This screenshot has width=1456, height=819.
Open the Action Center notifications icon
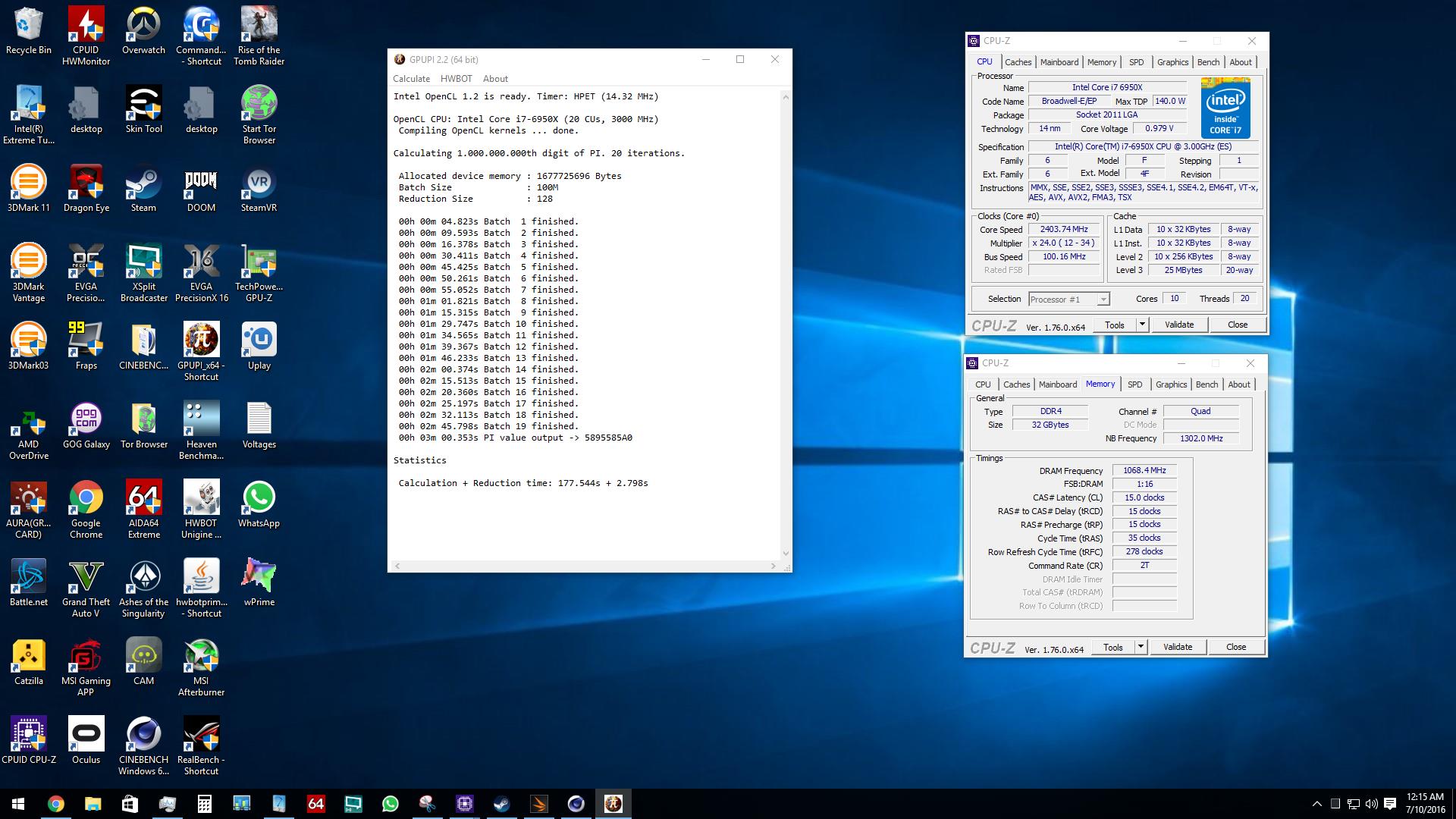1390,804
